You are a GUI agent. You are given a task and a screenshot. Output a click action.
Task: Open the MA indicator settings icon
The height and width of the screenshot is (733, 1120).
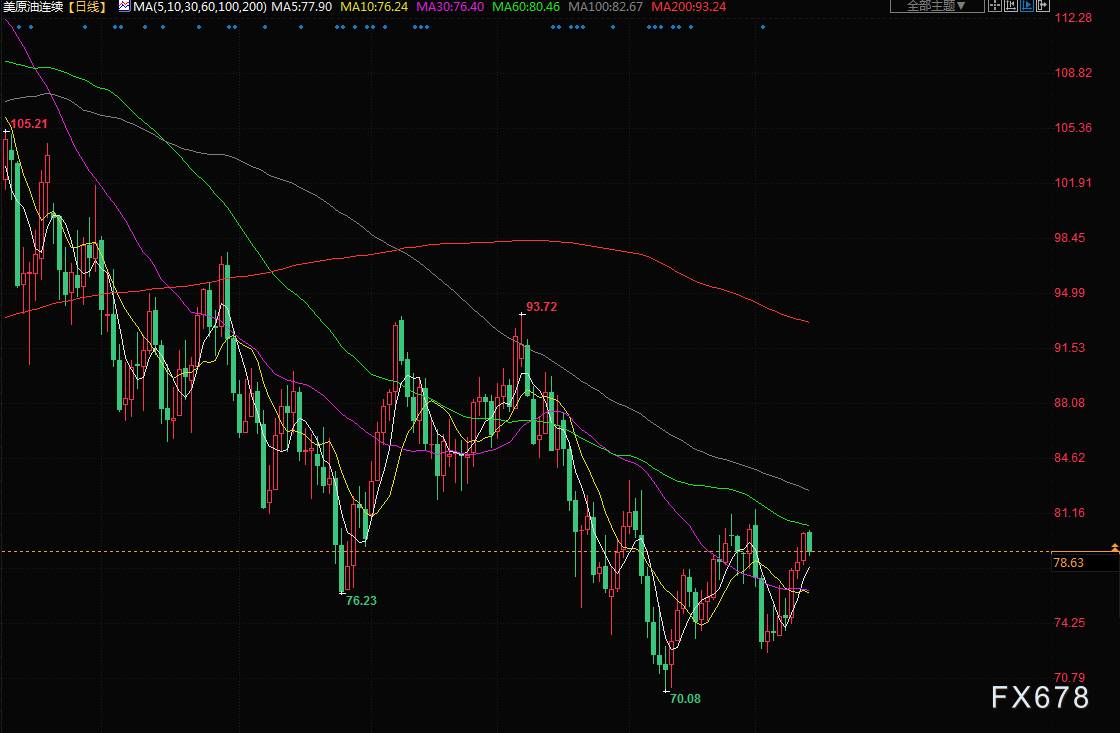(x=124, y=6)
